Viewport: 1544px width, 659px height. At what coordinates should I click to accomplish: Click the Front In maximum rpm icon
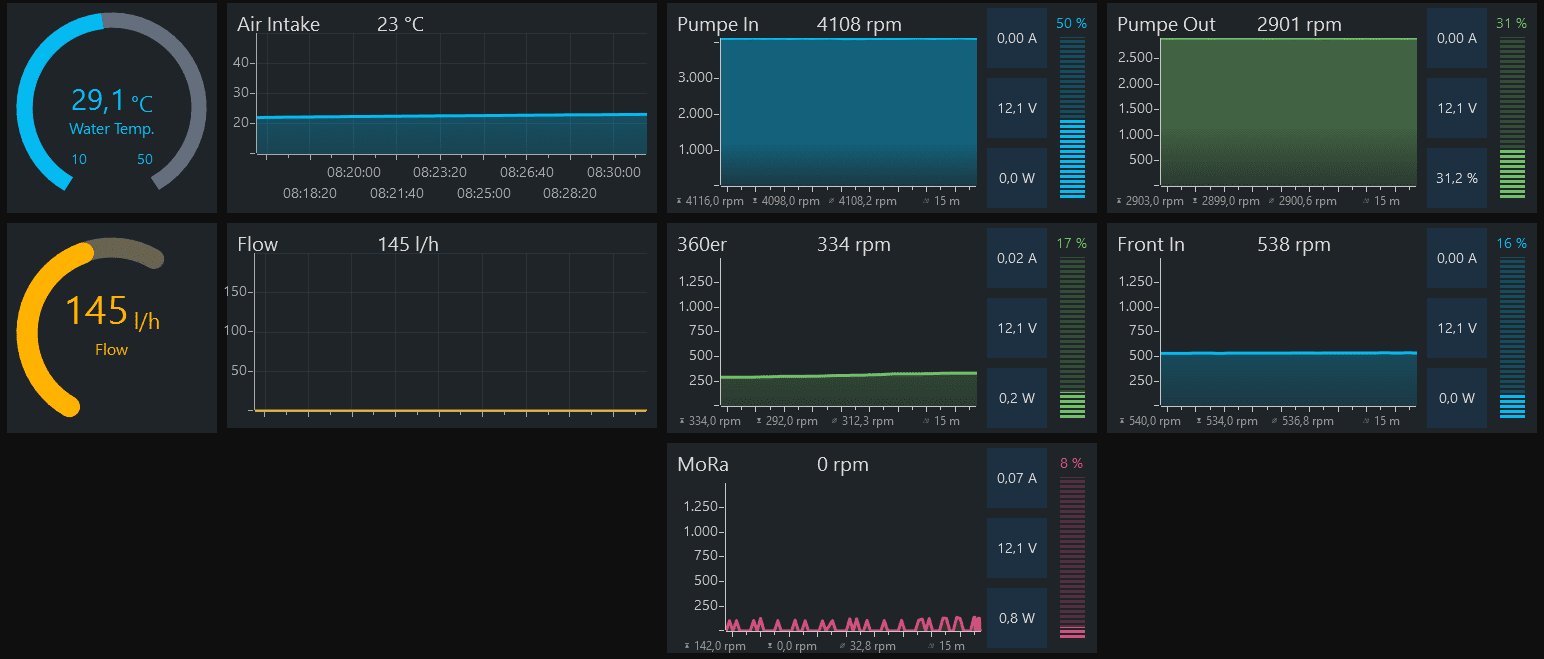click(1120, 421)
